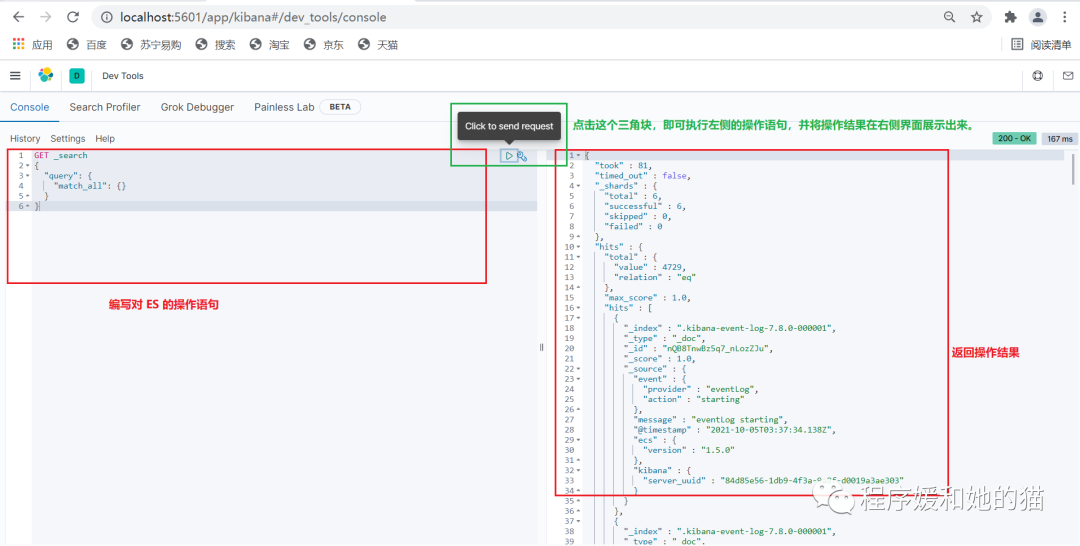Open the Chrome three-dot menu

pos(1063,17)
